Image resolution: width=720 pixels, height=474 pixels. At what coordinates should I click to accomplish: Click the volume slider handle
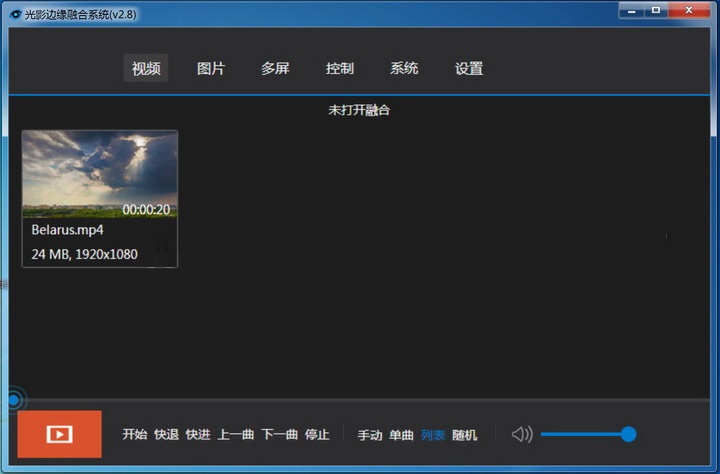[x=628, y=434]
